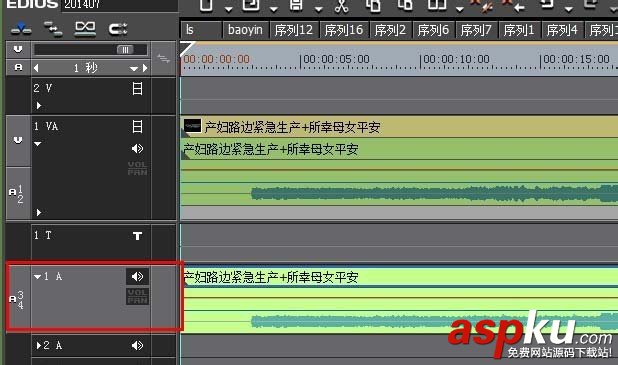The height and width of the screenshot is (365, 618).
Task: Expand lower triangle of 1 VA track
Action: point(39,213)
